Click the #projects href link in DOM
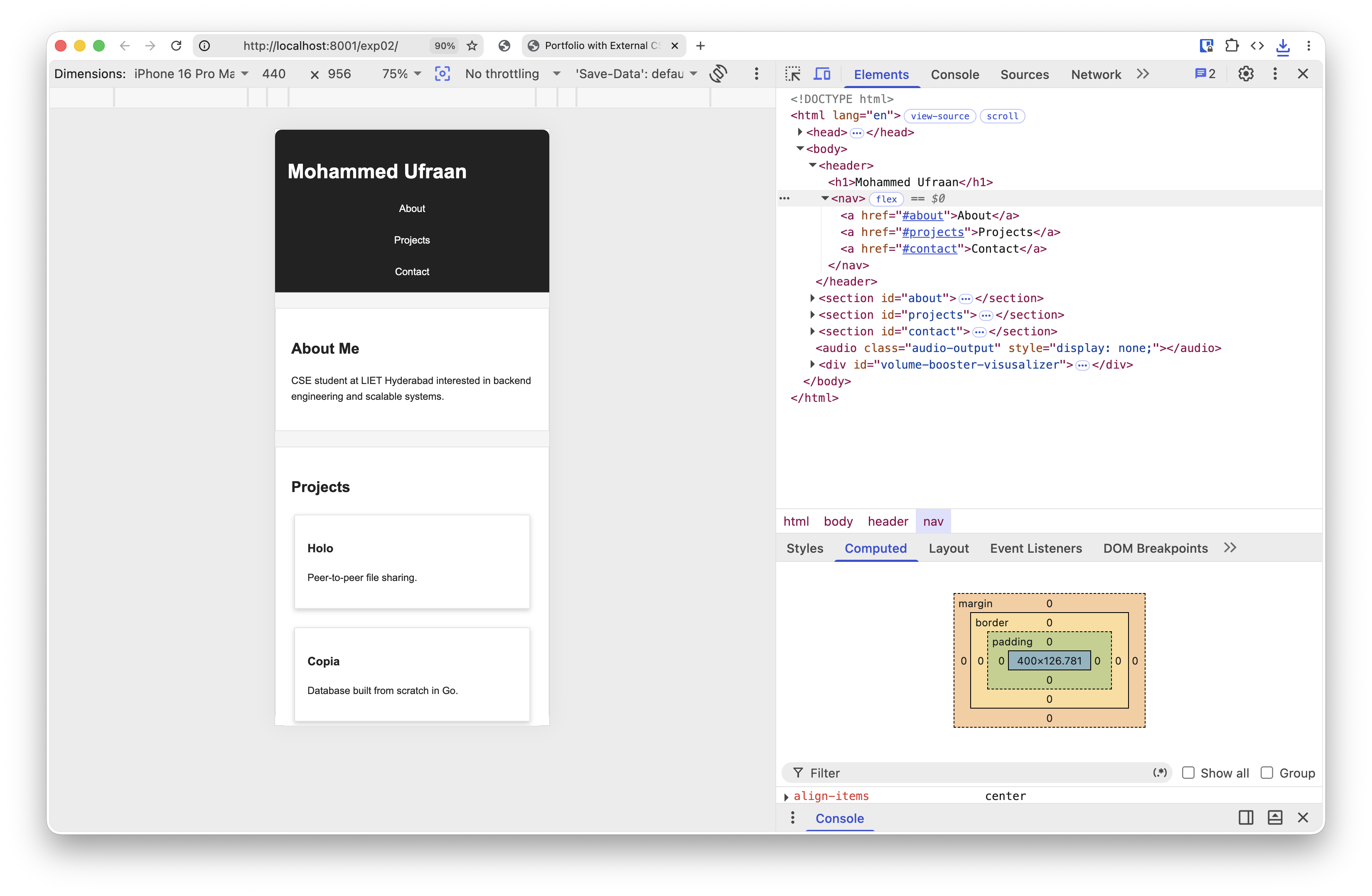This screenshot has height=896, width=1372. coord(933,232)
